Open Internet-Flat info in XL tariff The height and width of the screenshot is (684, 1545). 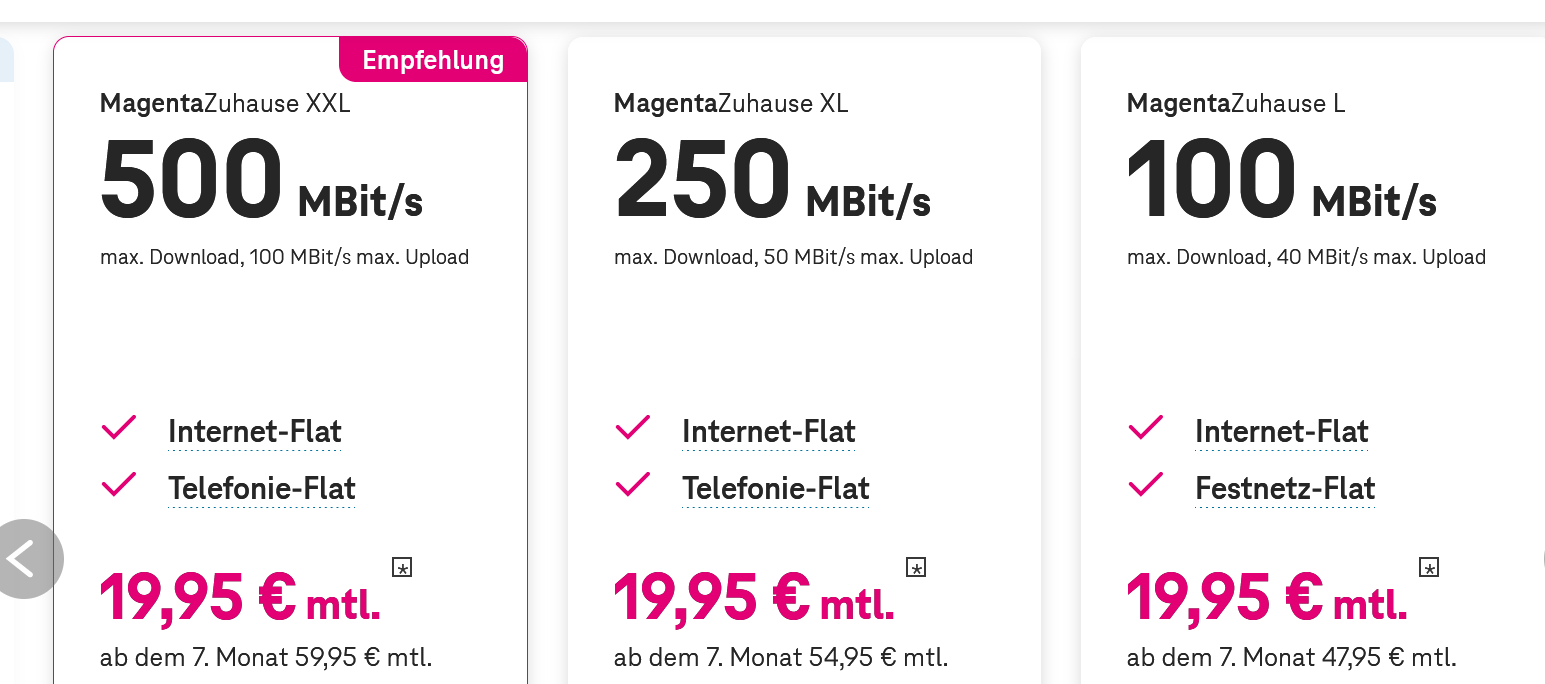point(769,432)
